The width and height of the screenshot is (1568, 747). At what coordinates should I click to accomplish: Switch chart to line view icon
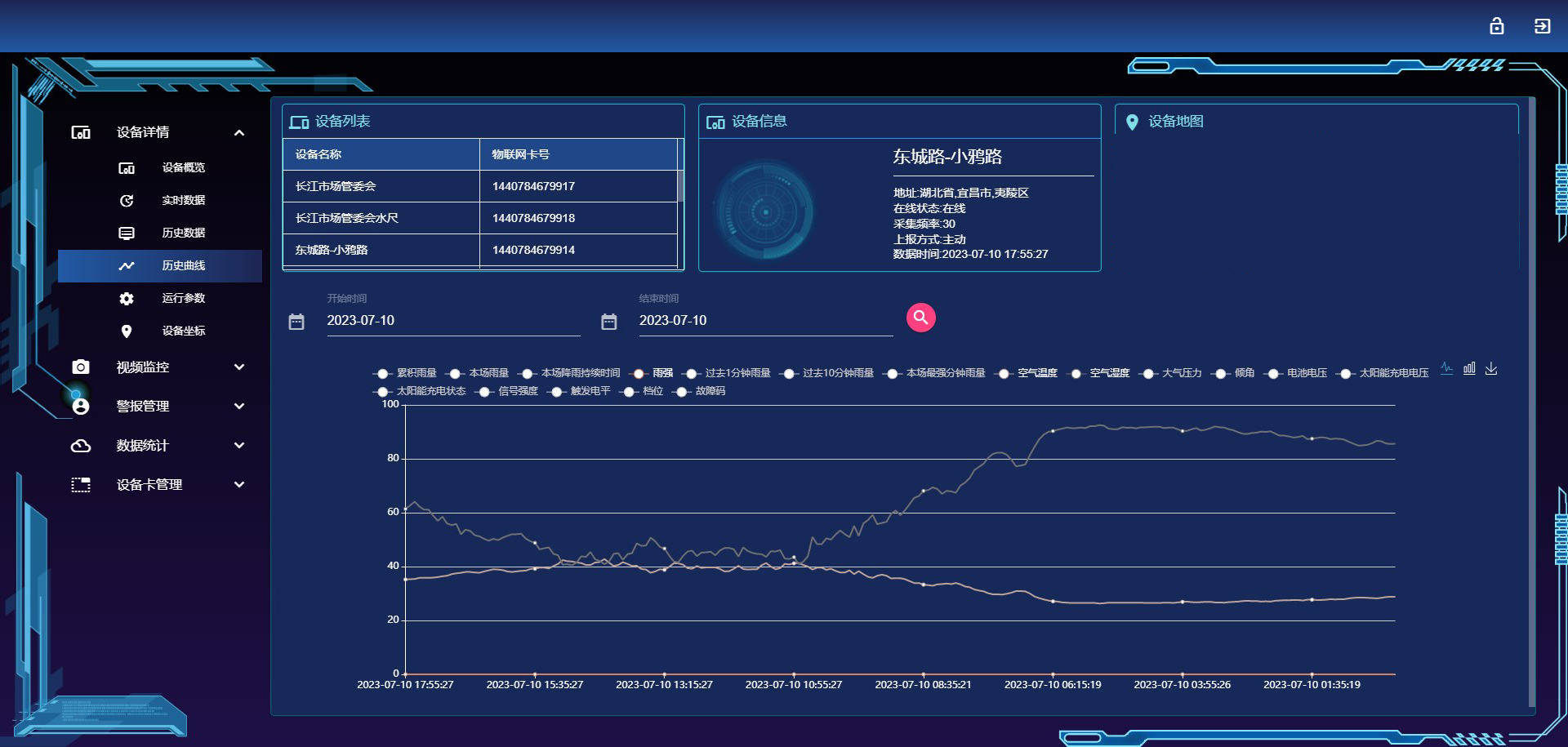tap(1446, 368)
